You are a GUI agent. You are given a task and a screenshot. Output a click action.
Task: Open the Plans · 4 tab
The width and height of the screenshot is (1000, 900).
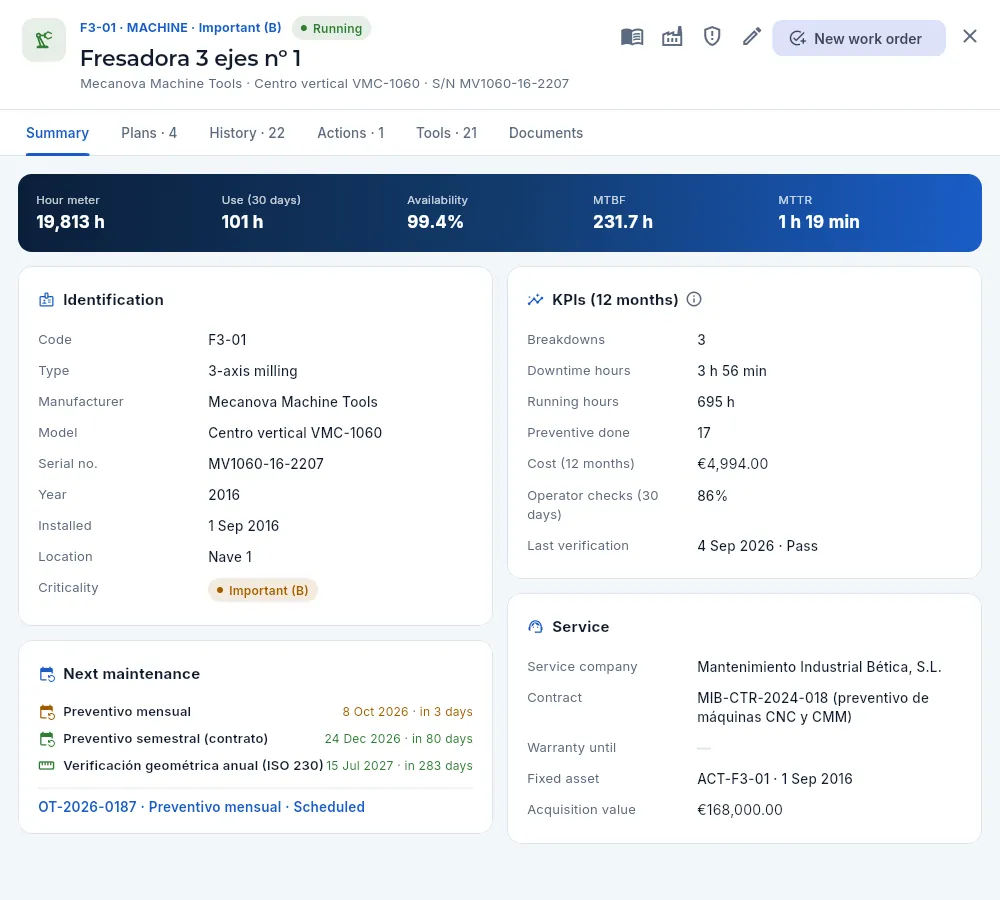(x=149, y=133)
